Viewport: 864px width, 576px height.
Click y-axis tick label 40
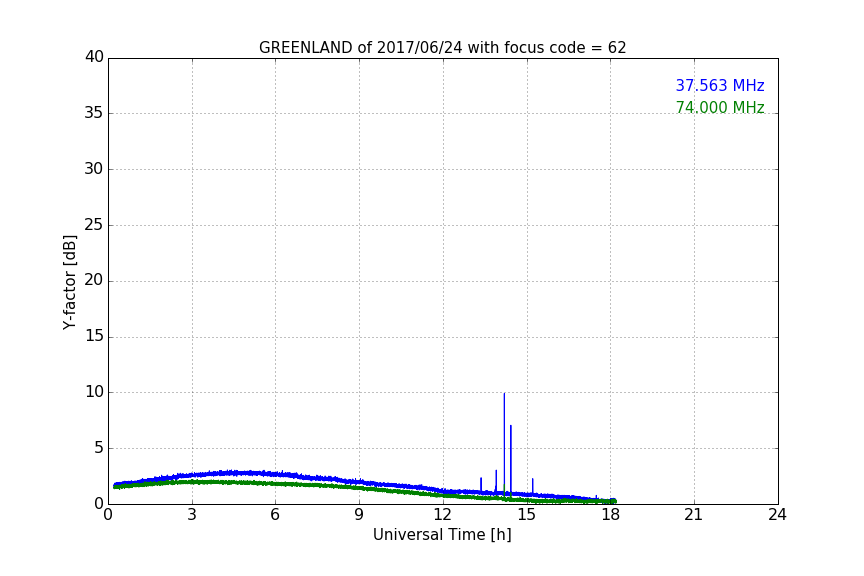[94, 57]
